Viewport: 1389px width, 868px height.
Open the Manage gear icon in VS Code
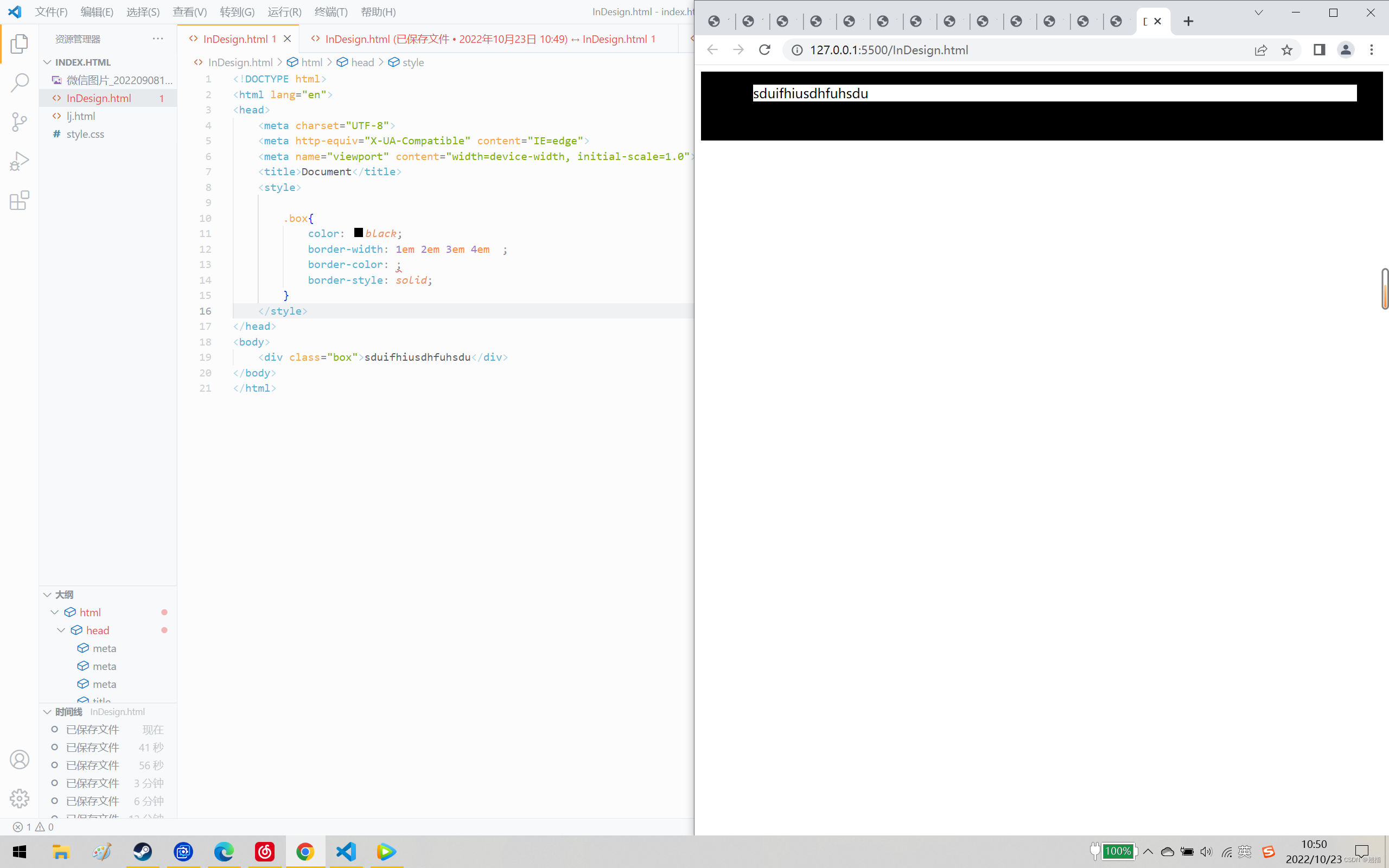click(x=20, y=799)
